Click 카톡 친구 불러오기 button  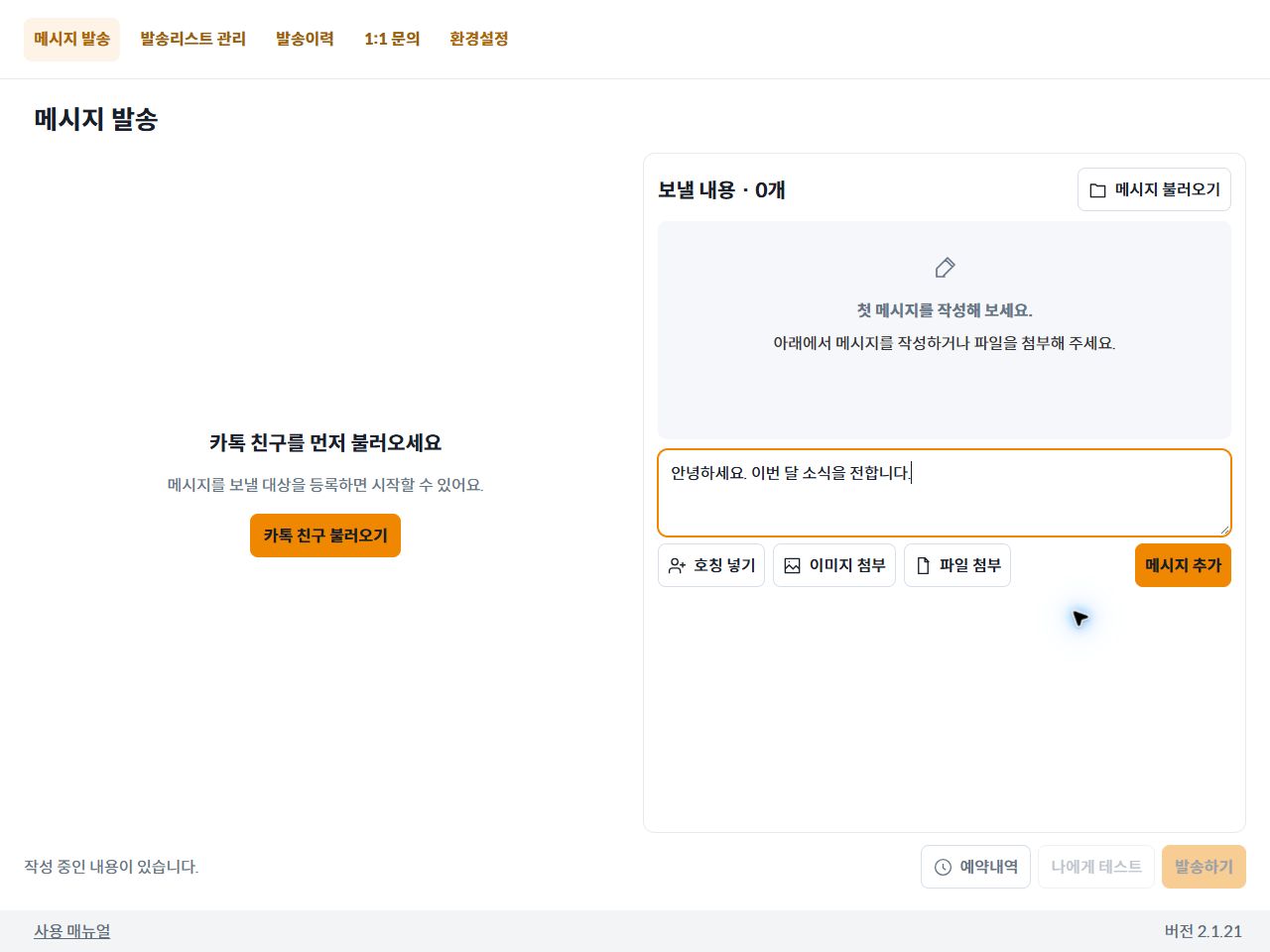tap(325, 535)
